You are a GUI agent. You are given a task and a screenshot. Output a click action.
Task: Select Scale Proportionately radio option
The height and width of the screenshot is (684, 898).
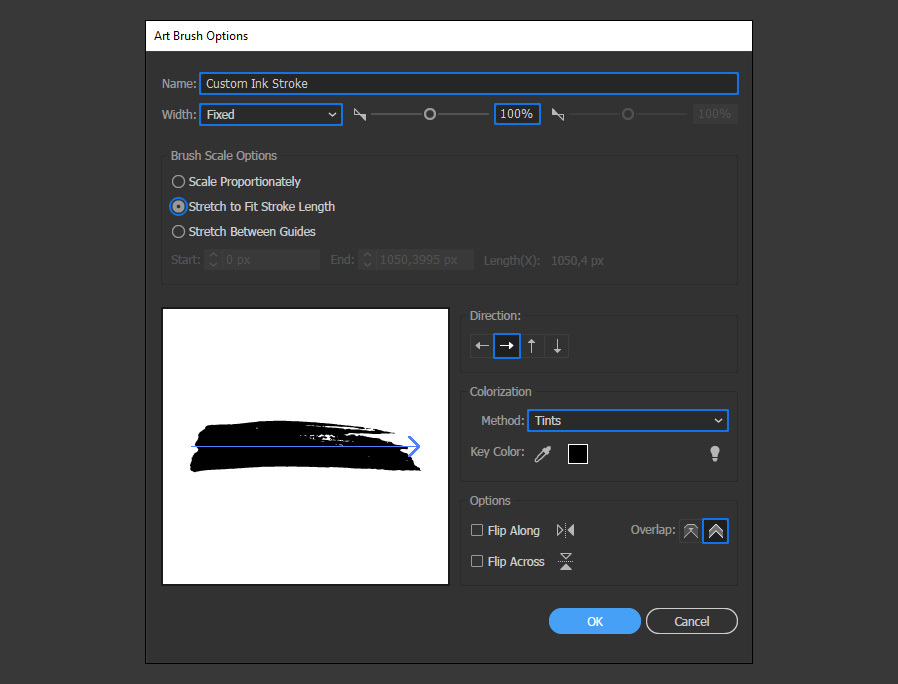[x=179, y=182]
